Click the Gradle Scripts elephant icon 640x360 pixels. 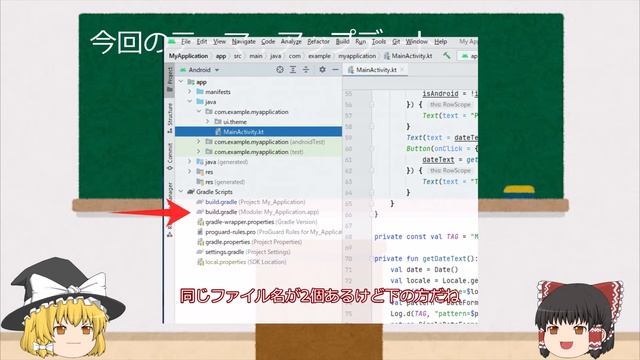191,192
